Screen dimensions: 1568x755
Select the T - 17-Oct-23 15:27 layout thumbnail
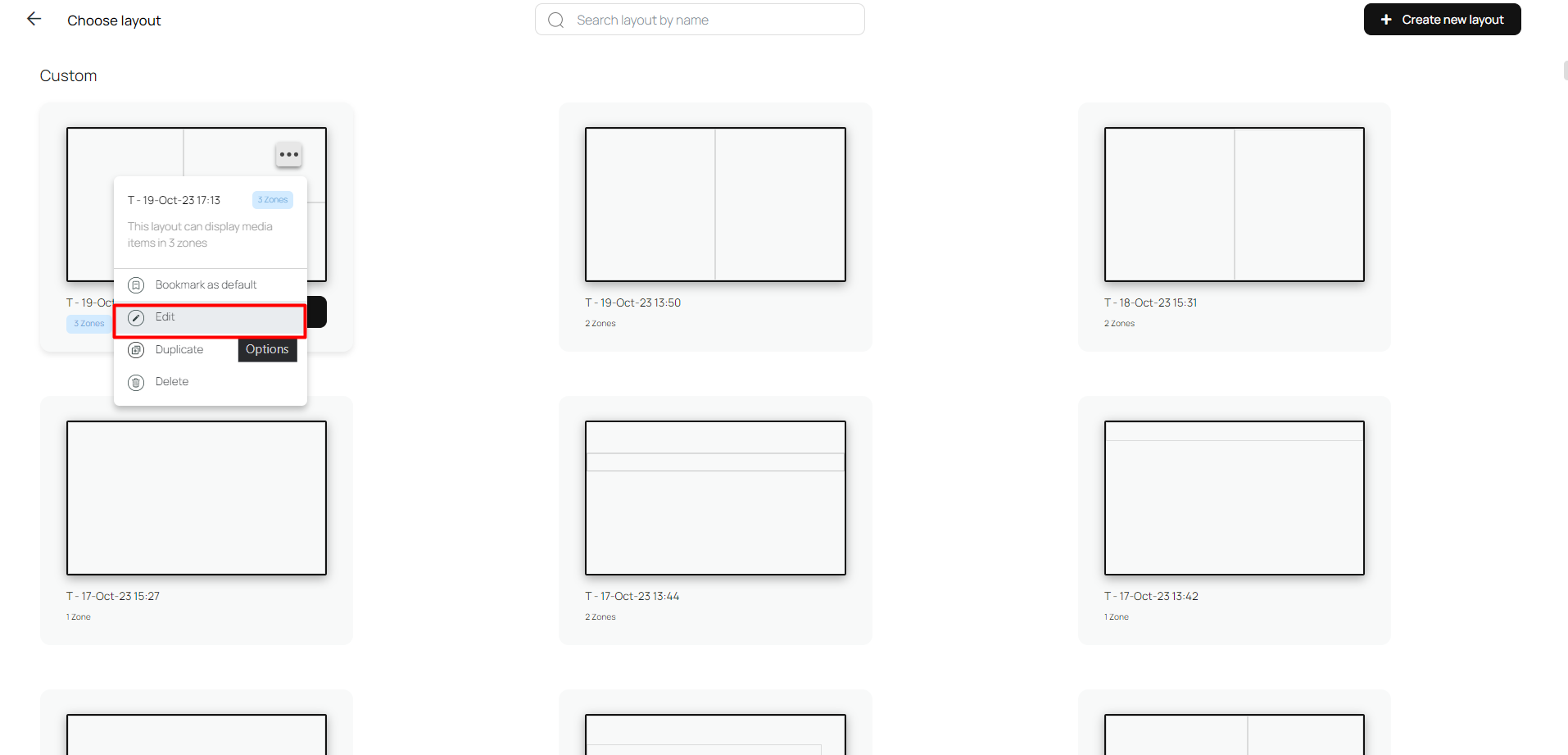pos(197,498)
